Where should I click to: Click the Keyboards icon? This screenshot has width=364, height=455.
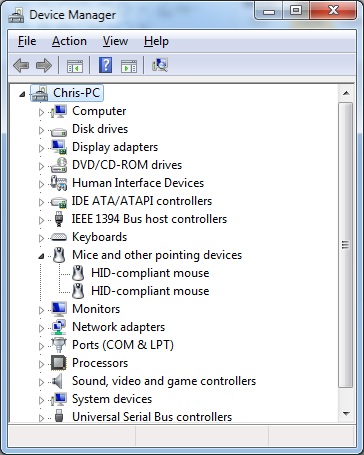pyautogui.click(x=59, y=237)
